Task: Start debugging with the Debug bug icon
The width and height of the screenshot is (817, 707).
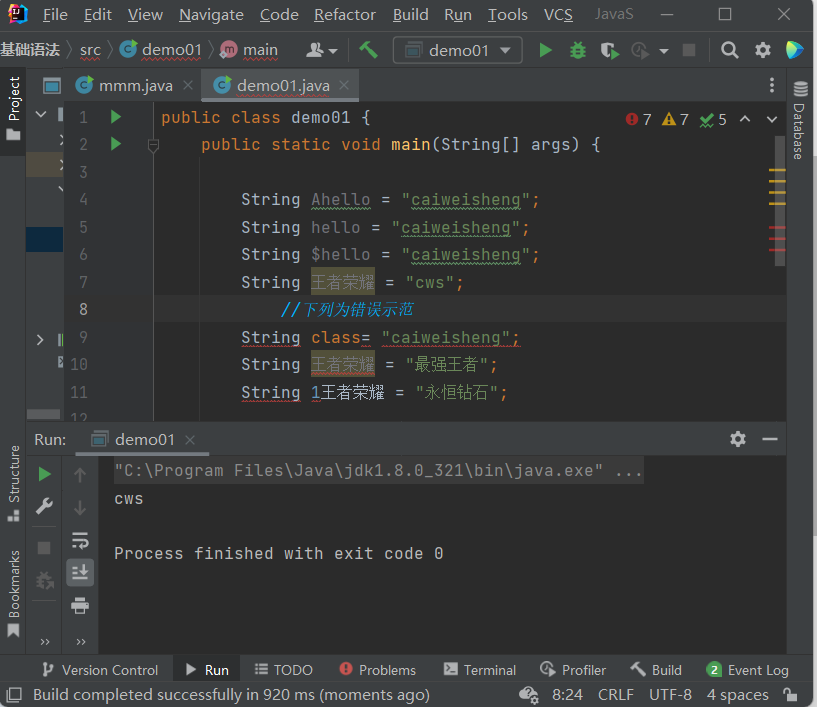Action: 577,50
